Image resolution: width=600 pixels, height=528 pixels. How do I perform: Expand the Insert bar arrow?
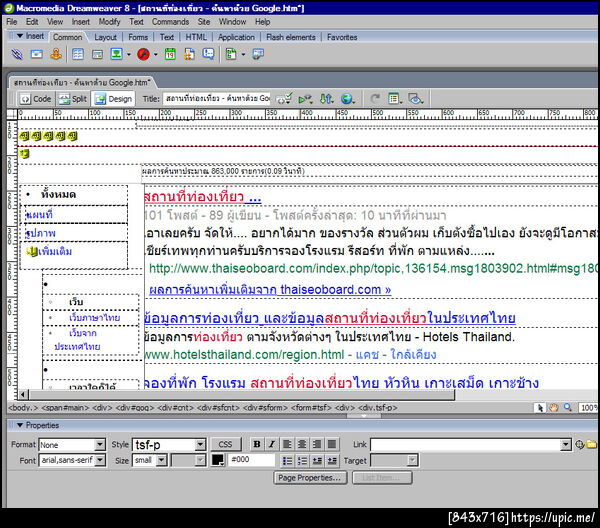(x=20, y=36)
